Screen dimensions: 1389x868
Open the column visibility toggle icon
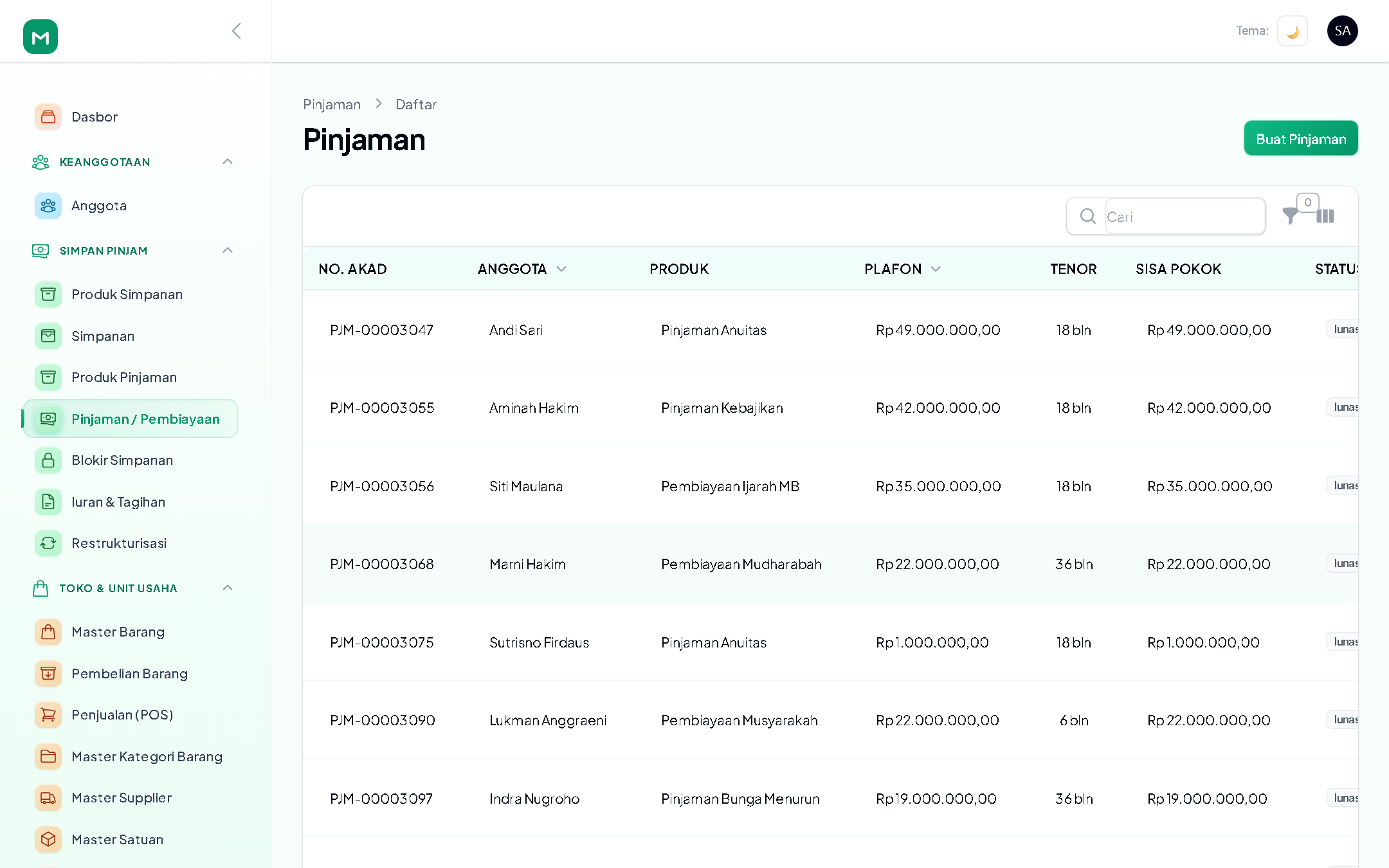pos(1325,216)
